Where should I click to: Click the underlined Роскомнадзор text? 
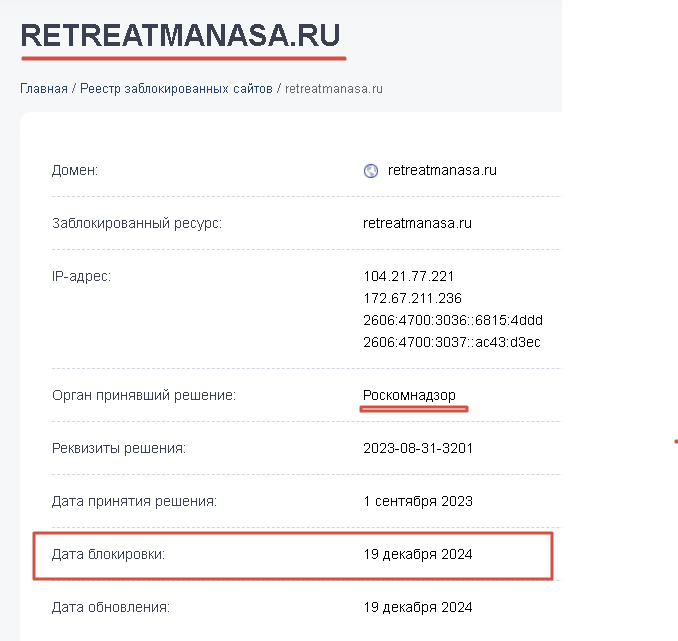click(x=409, y=396)
